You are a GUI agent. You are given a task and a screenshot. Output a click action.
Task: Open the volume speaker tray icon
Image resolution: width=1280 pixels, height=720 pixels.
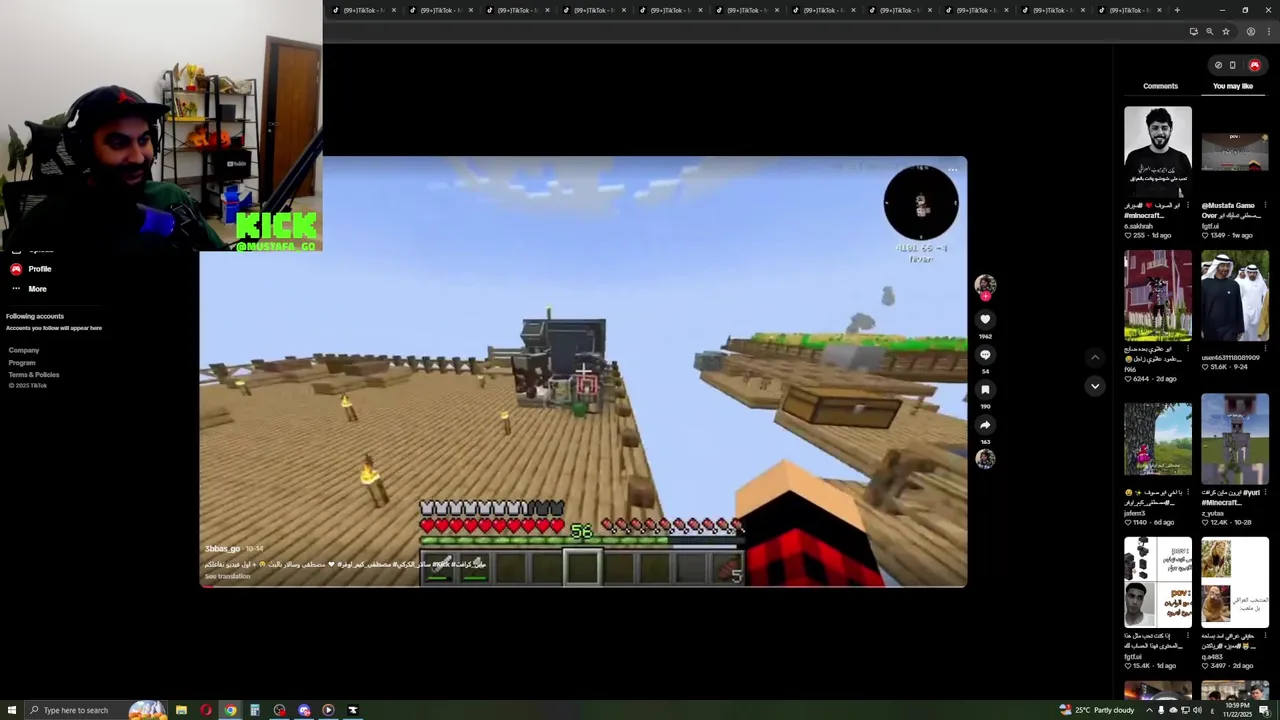tap(1197, 710)
